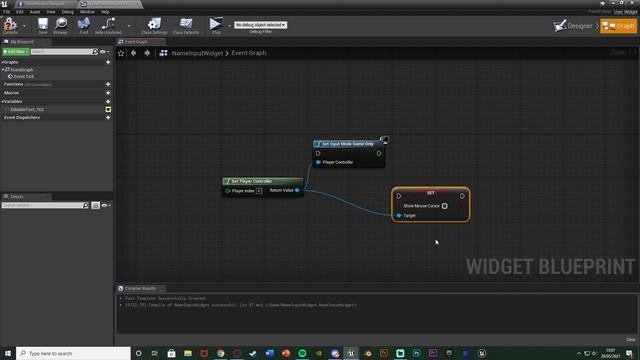Toggle EditableText_162 visibility eye icon
Image resolution: width=640 pixels, height=360 pixels.
tap(108, 109)
